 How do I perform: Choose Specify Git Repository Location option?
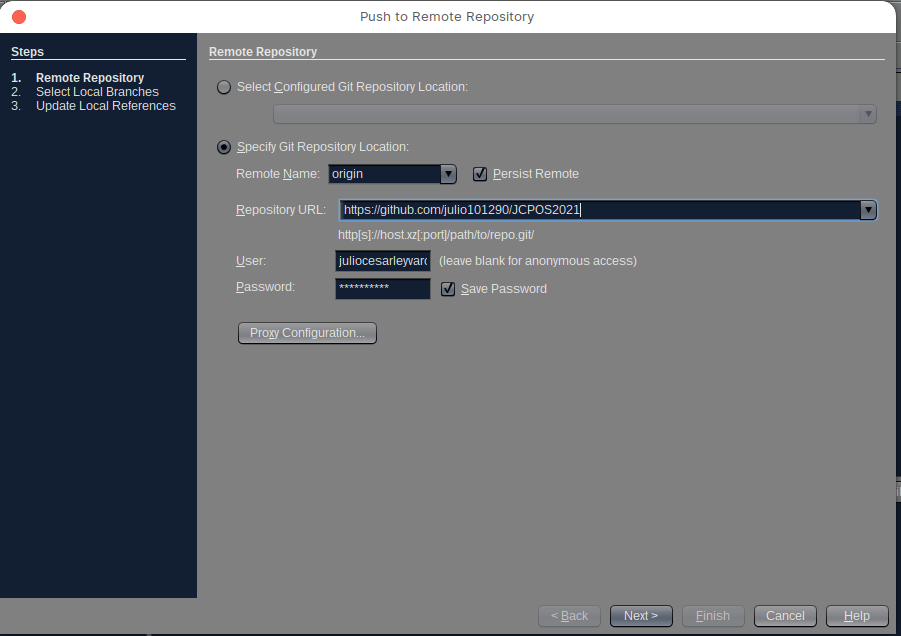click(x=224, y=147)
